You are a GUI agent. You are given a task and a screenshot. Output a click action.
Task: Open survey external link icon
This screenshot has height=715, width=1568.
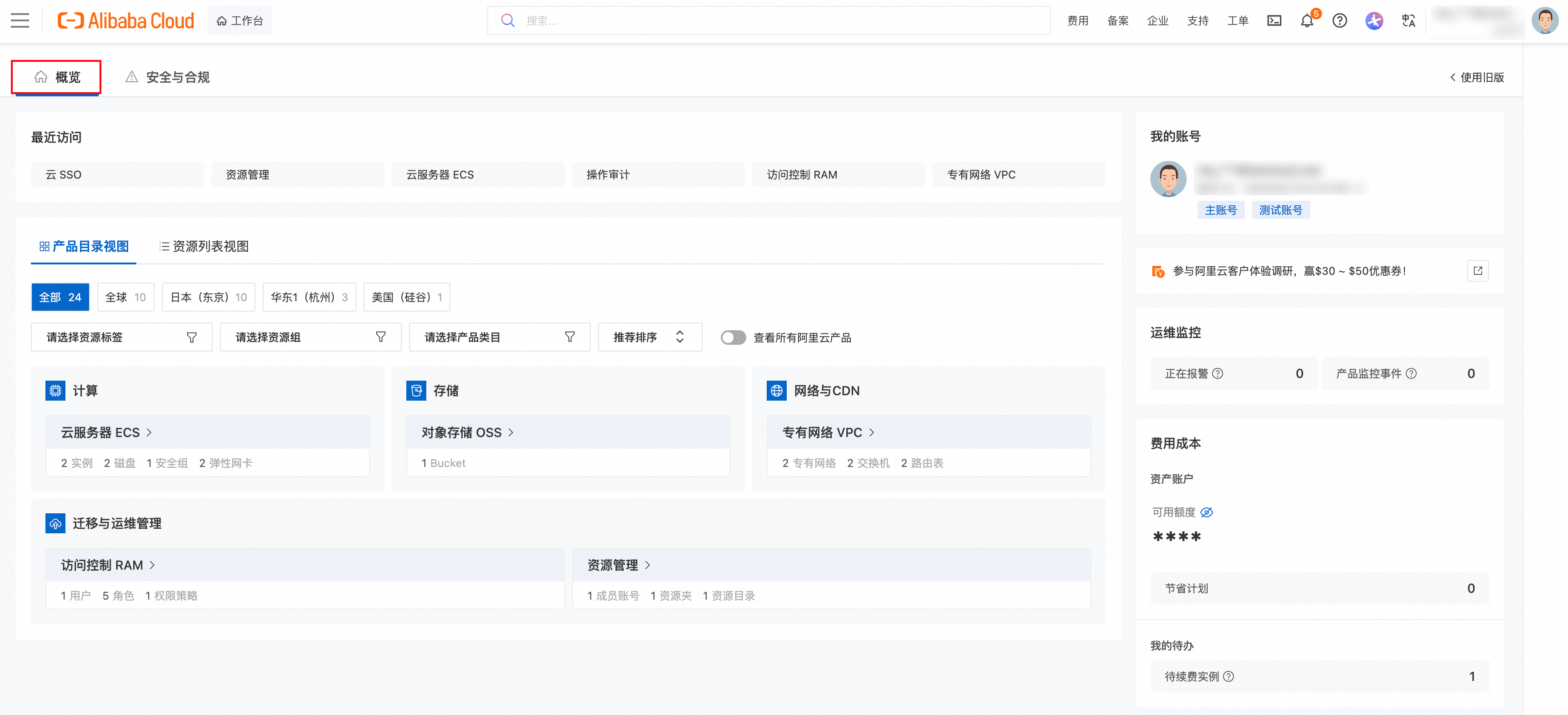(1477, 271)
